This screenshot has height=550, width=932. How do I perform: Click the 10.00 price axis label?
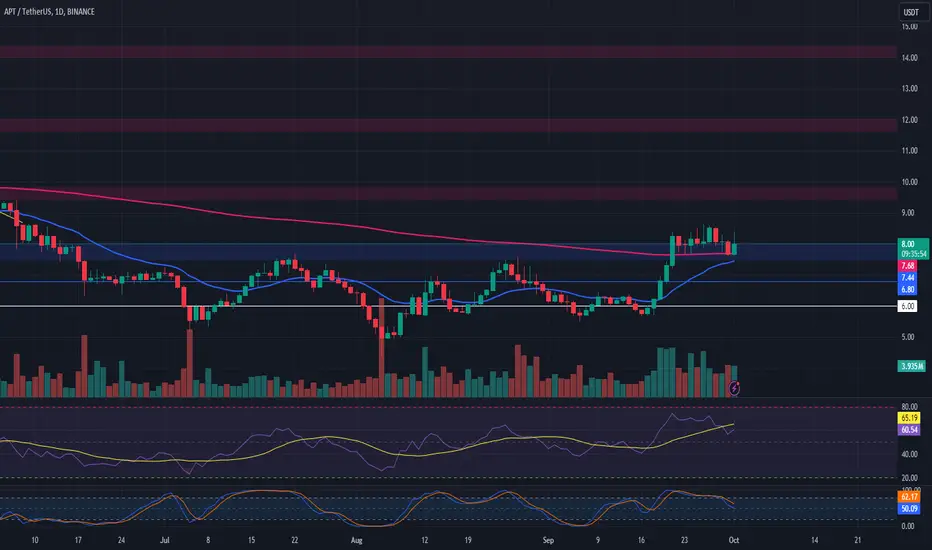[x=909, y=182]
